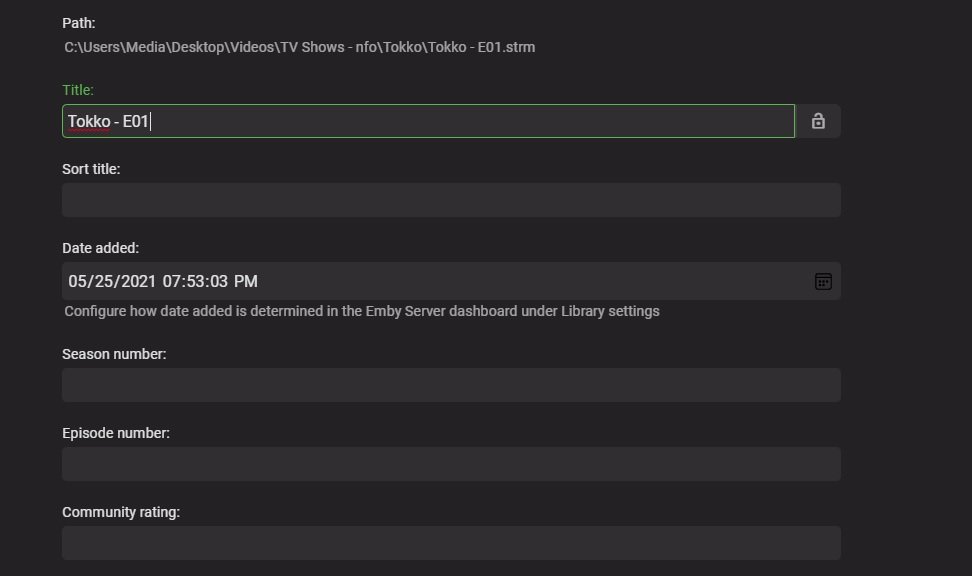Click the "Date added:" label

click(100, 248)
